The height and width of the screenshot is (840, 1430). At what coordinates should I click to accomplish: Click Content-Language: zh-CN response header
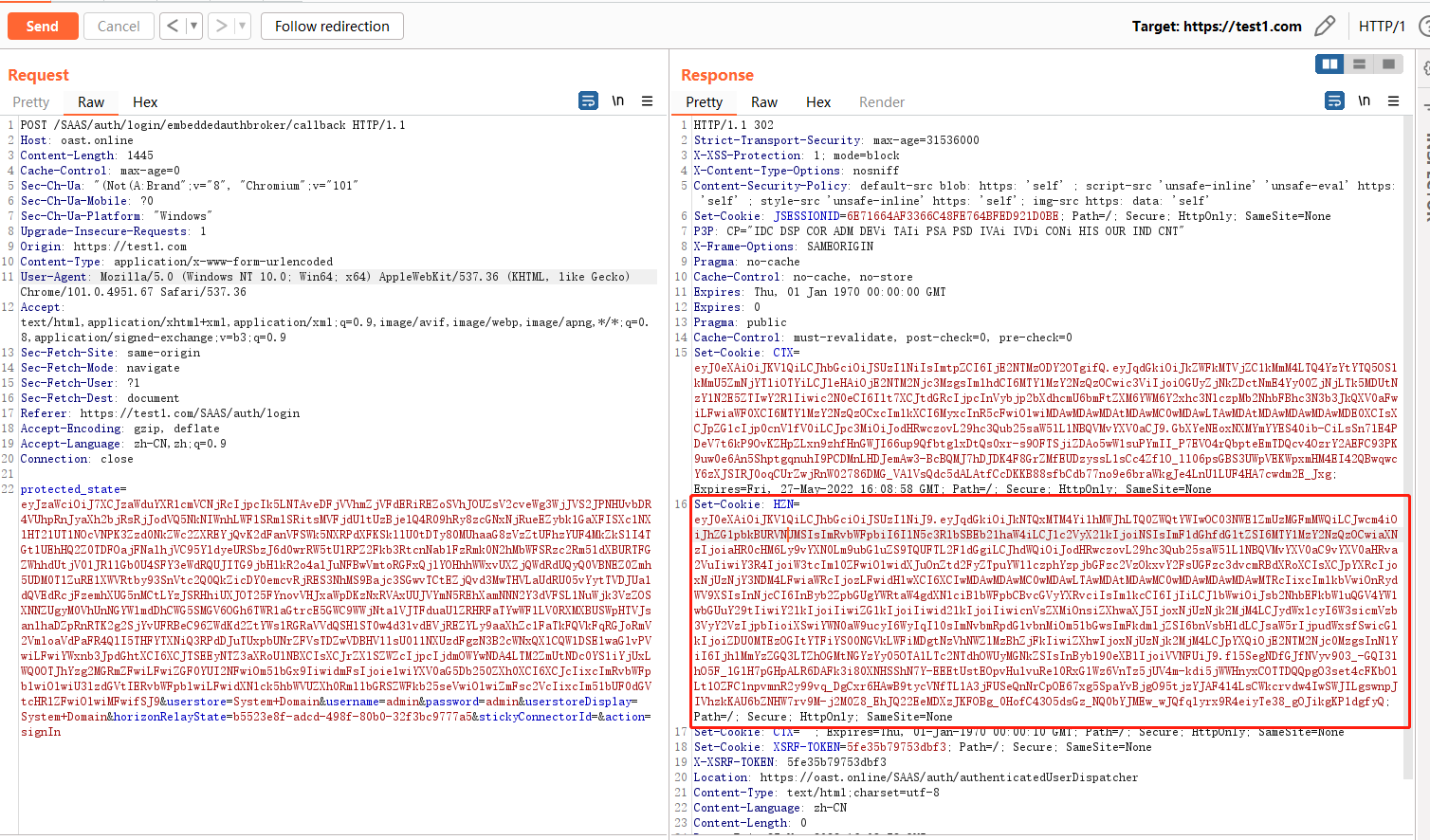(770, 808)
